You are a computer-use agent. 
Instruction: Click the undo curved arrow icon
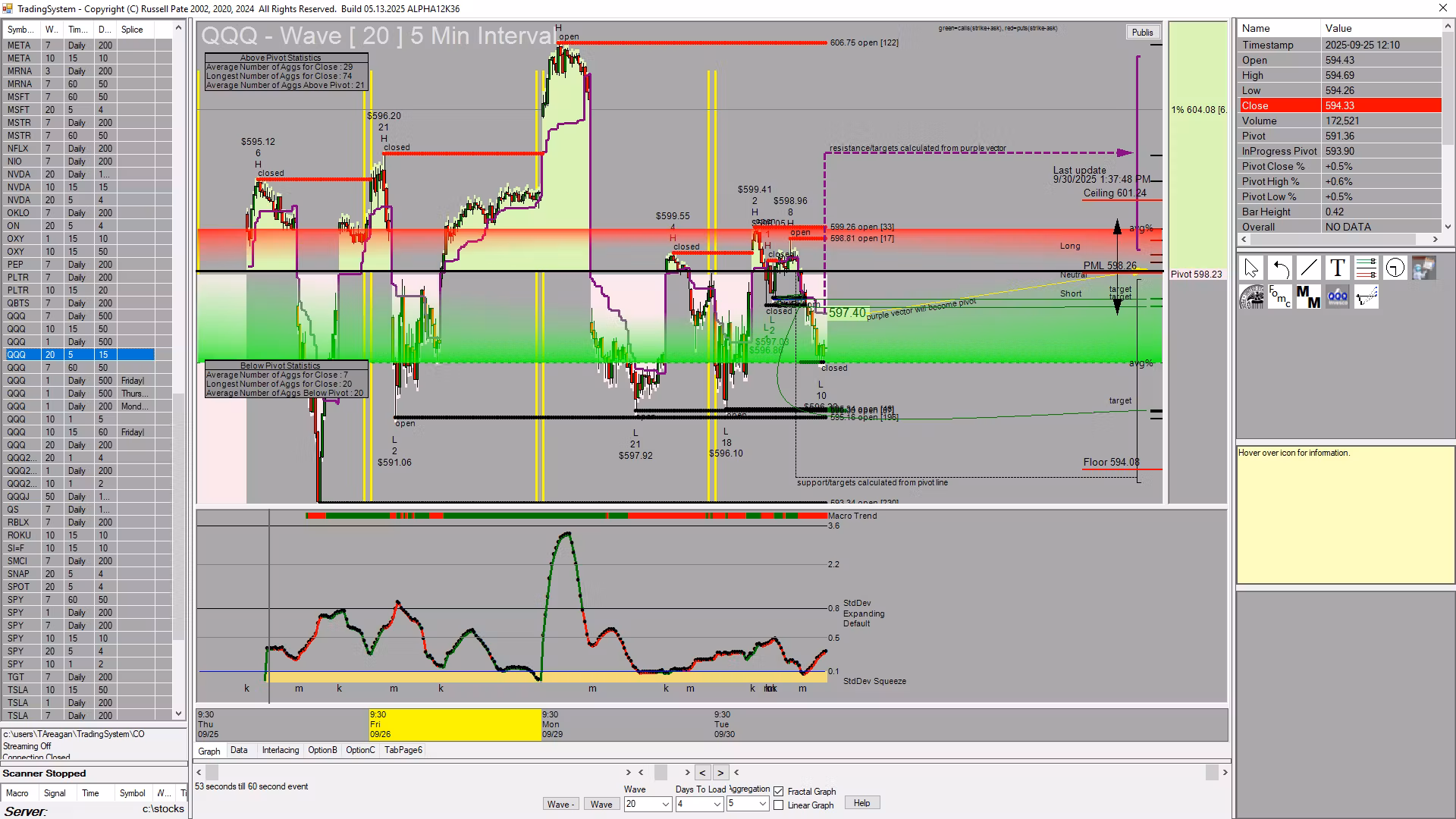click(1280, 268)
